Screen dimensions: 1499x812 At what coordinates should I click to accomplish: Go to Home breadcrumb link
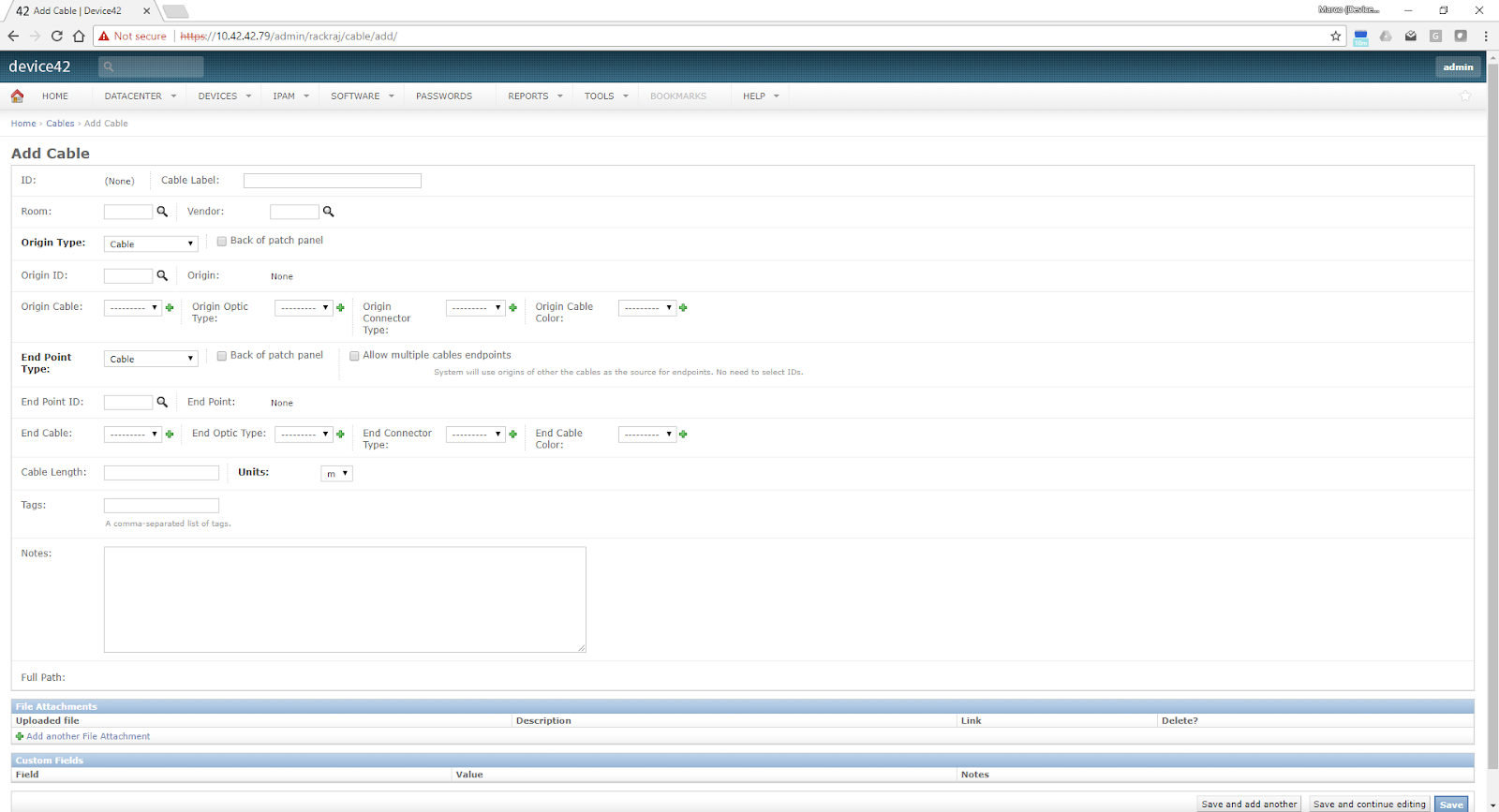(x=23, y=124)
